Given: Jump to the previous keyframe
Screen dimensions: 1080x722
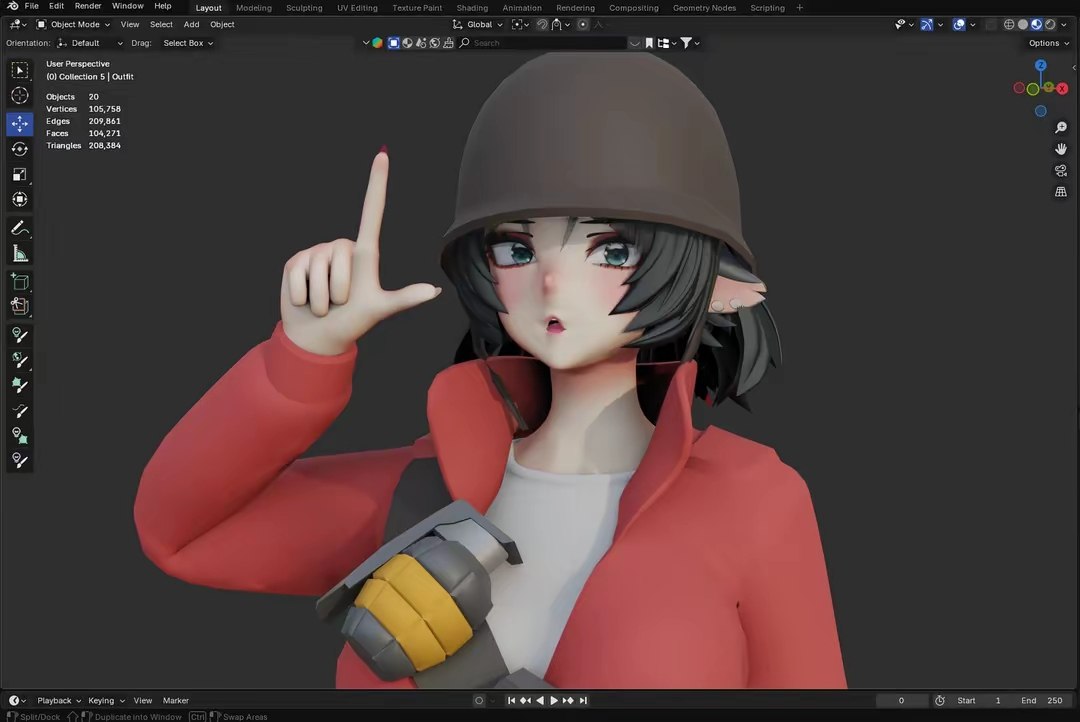Looking at the screenshot, I should point(526,700).
